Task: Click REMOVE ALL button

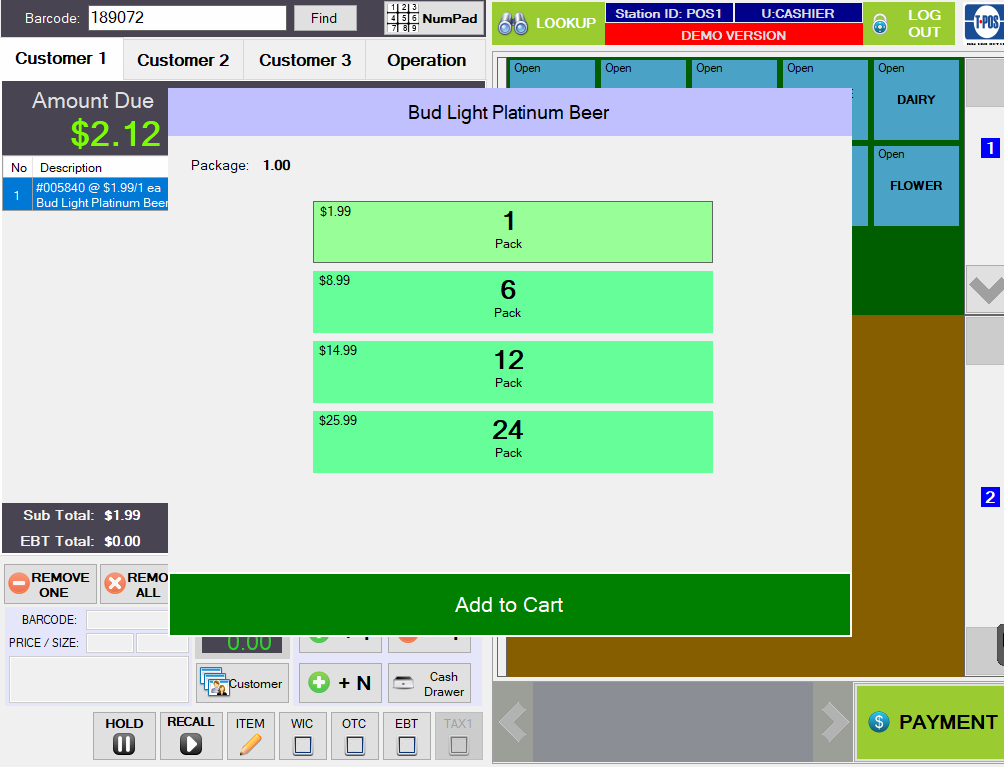Action: point(134,584)
